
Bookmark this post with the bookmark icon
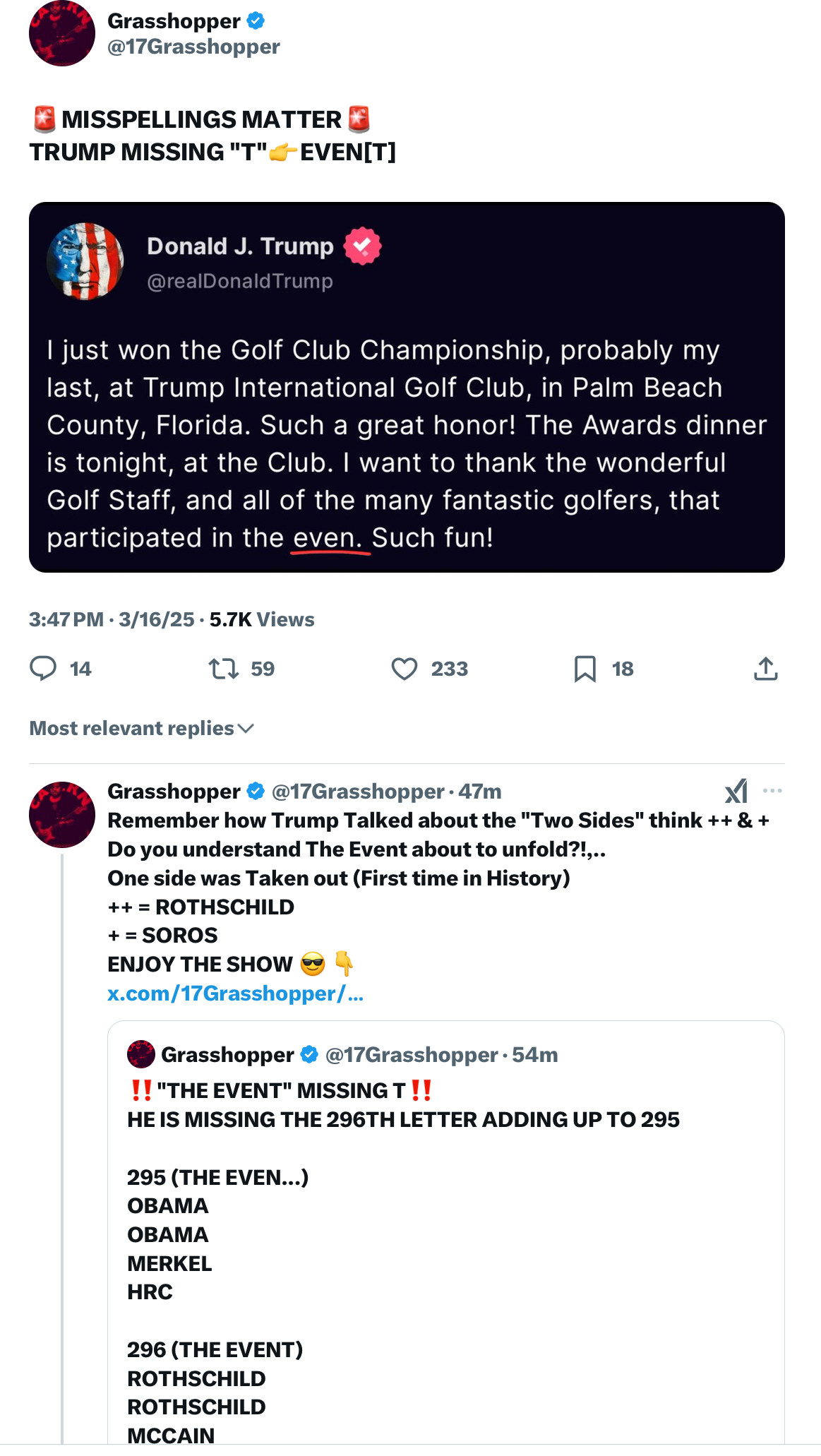tap(585, 668)
